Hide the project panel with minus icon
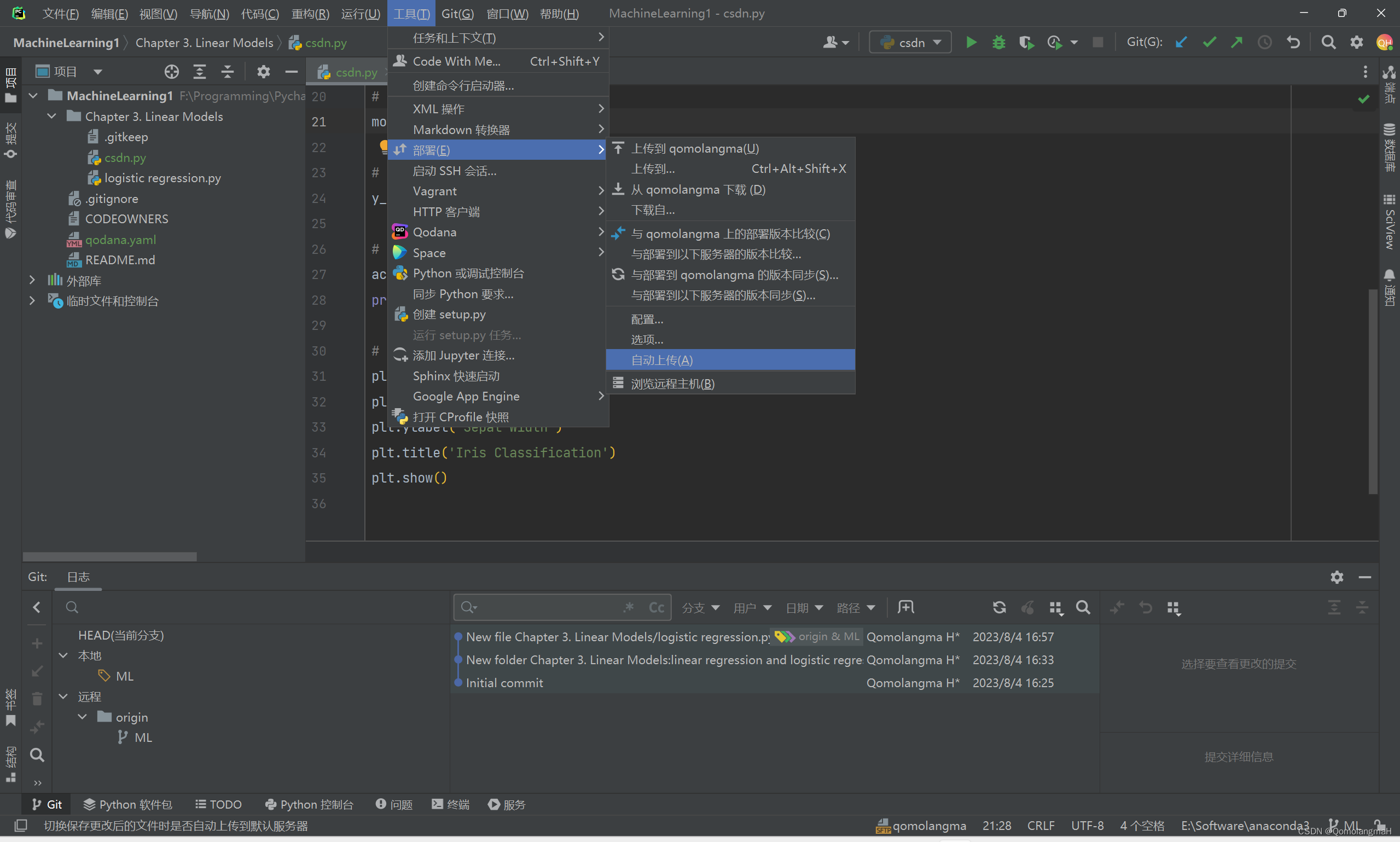 point(292,72)
